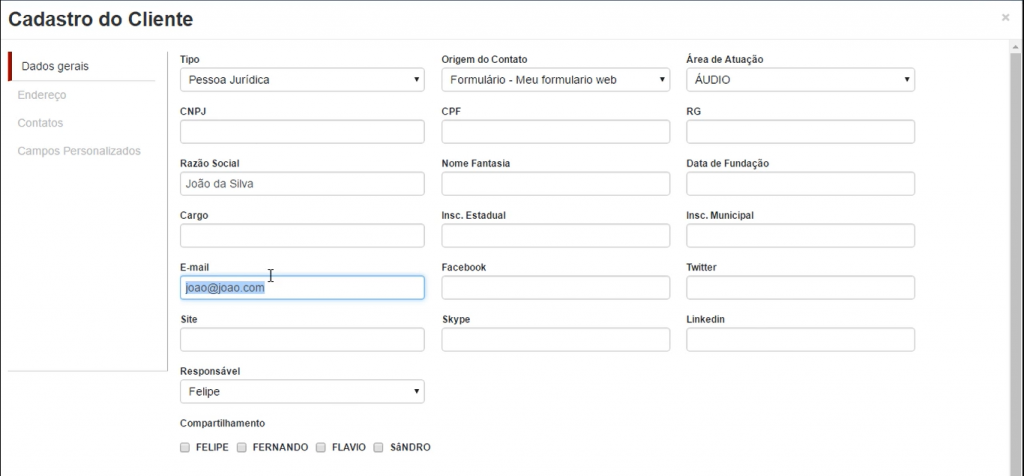The height and width of the screenshot is (476, 1024).
Task: Tick the FELIPE sharing checkbox
Action: 185,447
